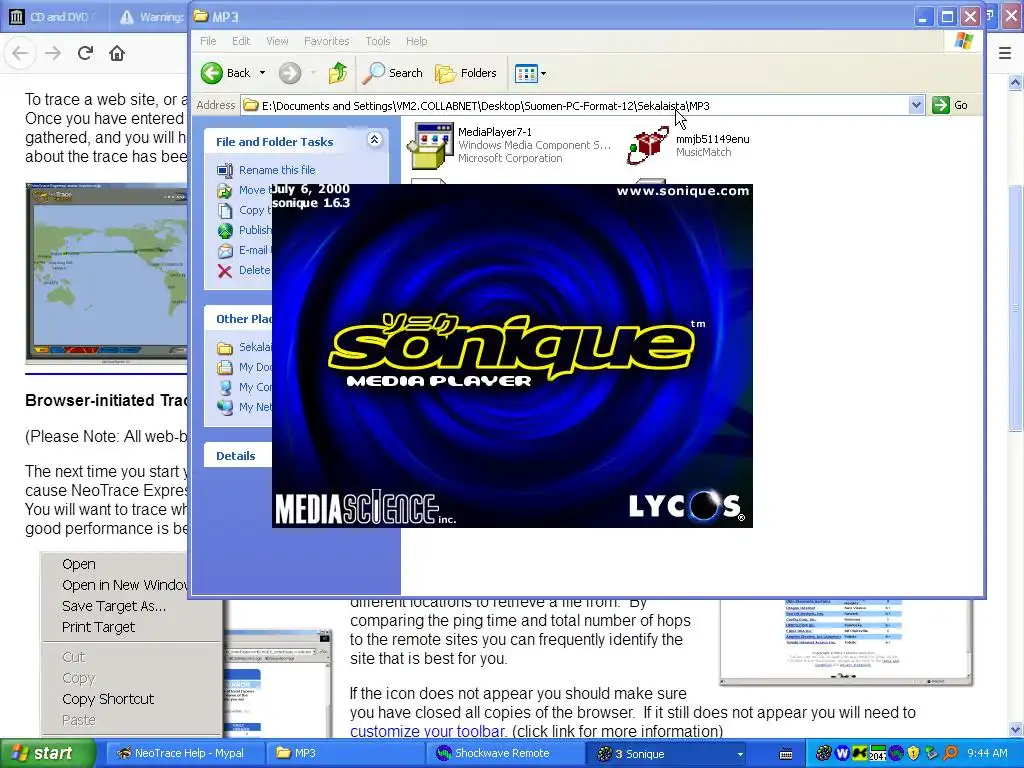Image resolution: width=1024 pixels, height=768 pixels.
Task: Click the browser page scroll up arrow
Action: click(x=1015, y=82)
